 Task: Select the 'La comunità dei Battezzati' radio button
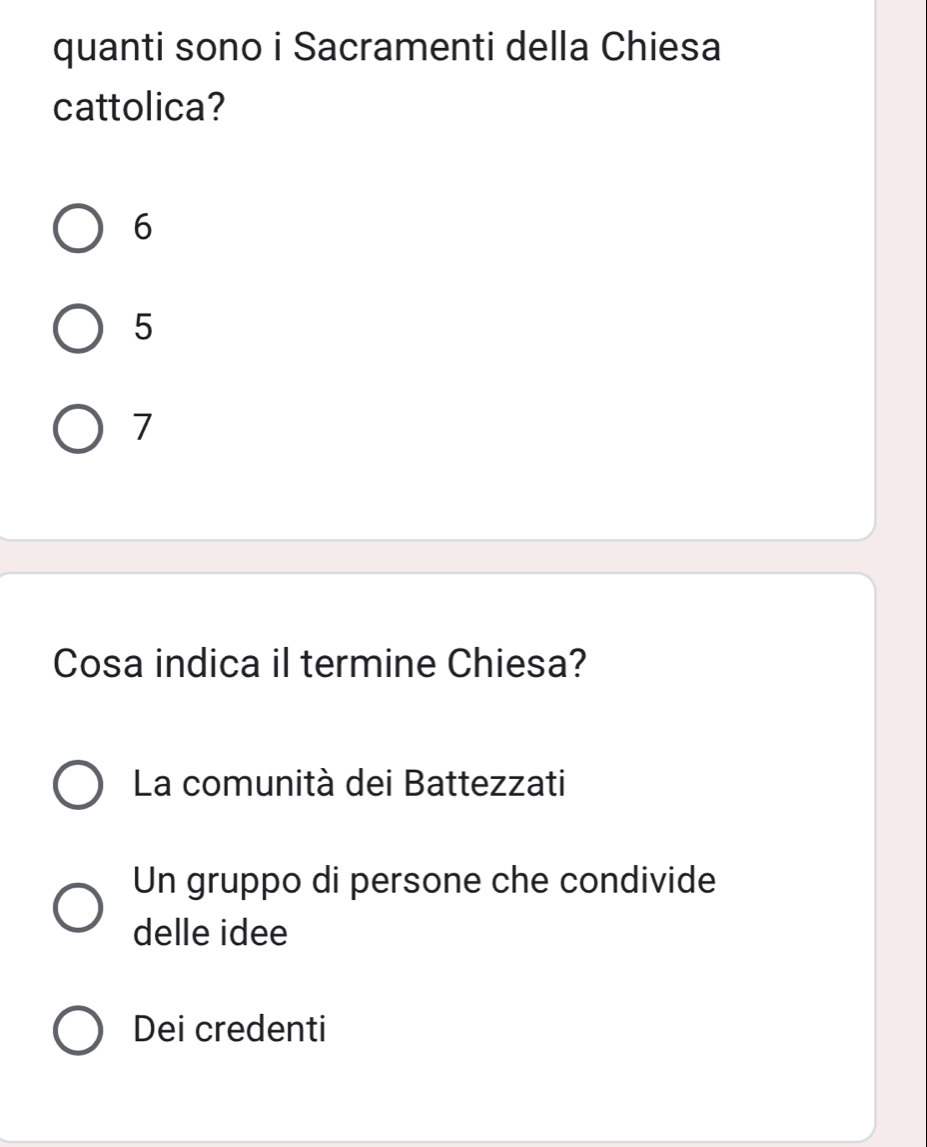click(x=79, y=784)
